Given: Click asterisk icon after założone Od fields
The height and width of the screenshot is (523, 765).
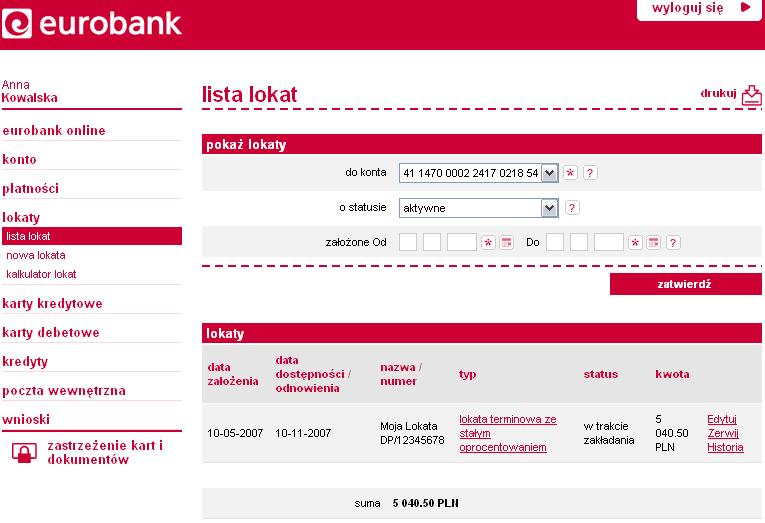Looking at the screenshot, I should coord(488,242).
